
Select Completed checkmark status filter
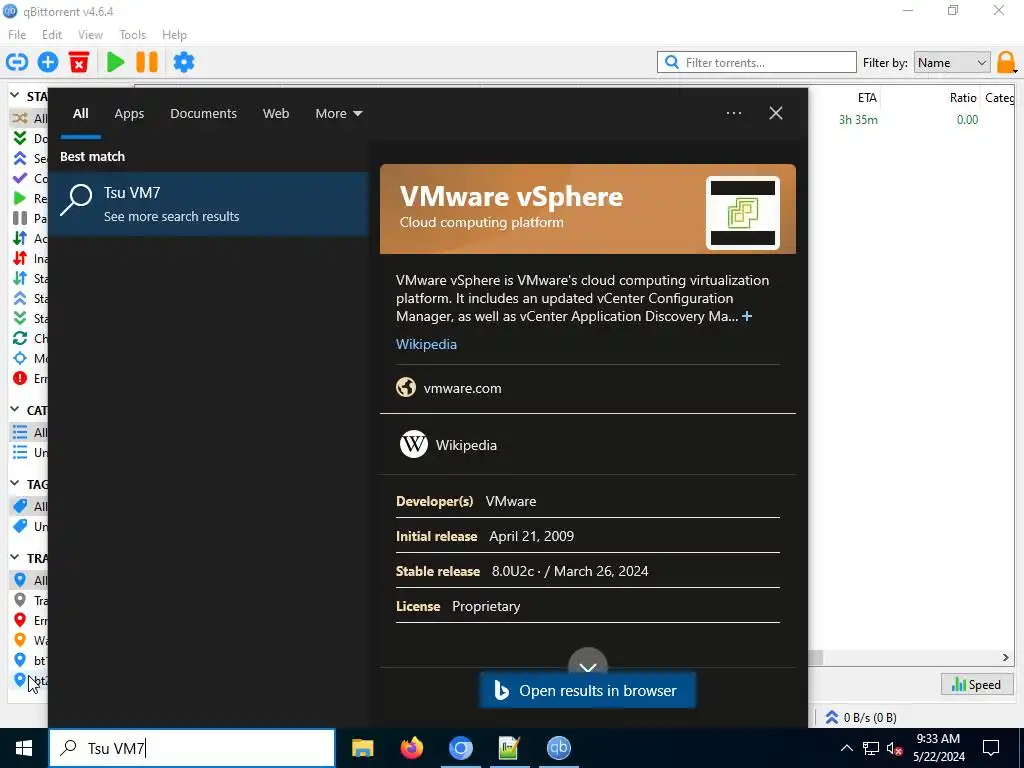click(20, 178)
